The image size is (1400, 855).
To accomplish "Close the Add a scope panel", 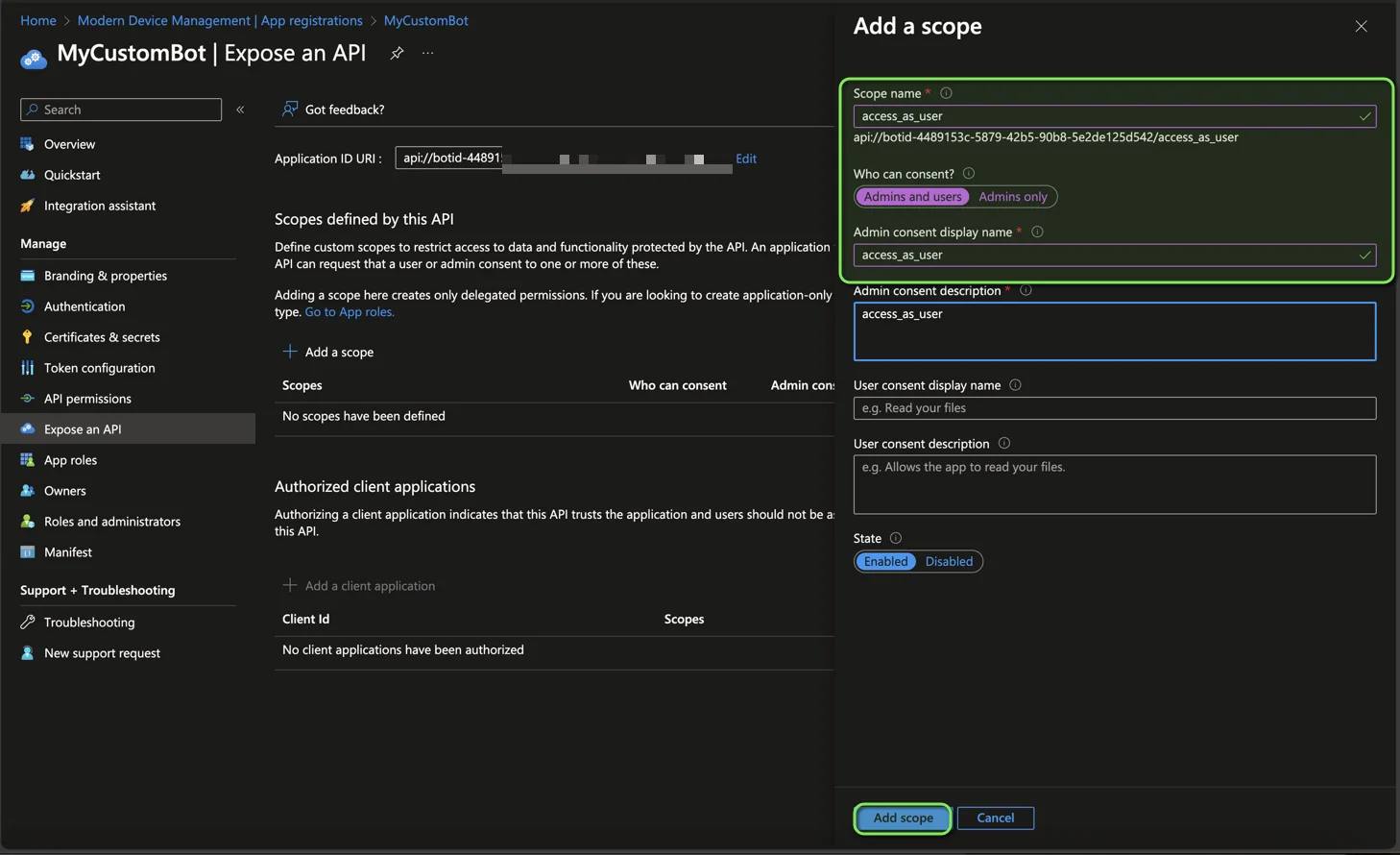I will (1361, 26).
